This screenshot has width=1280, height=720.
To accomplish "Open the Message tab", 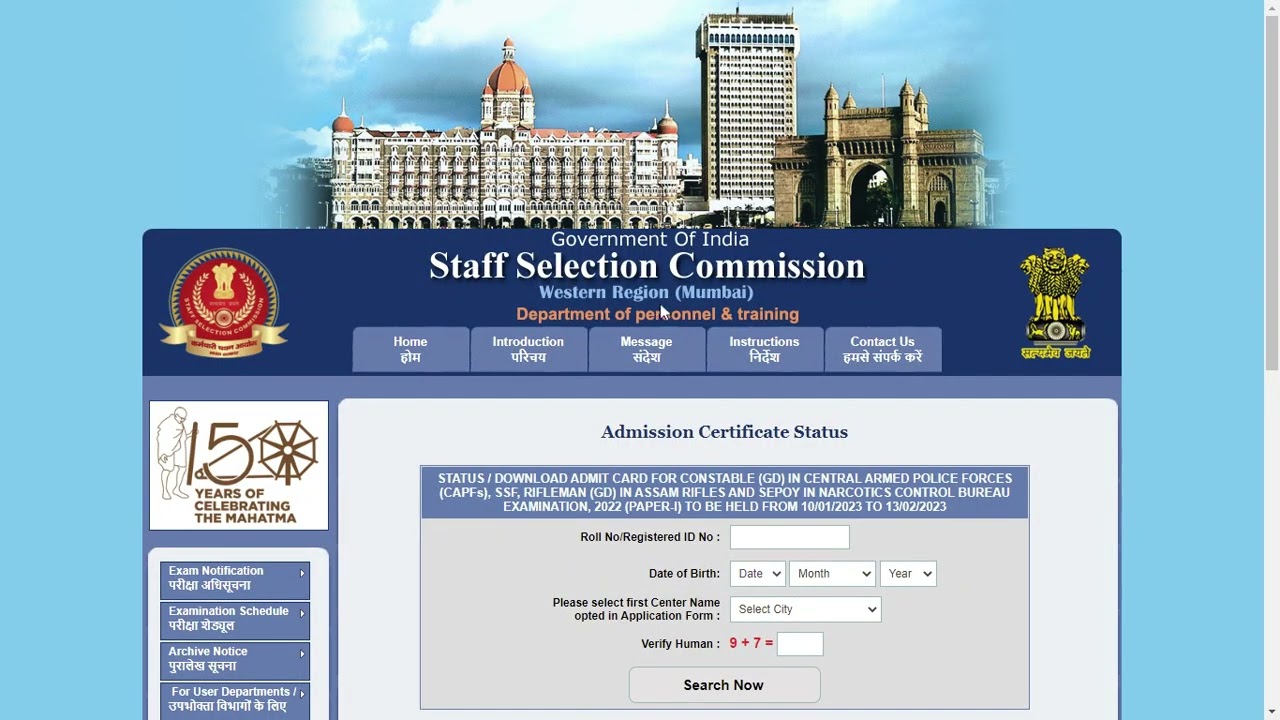I will click(646, 349).
